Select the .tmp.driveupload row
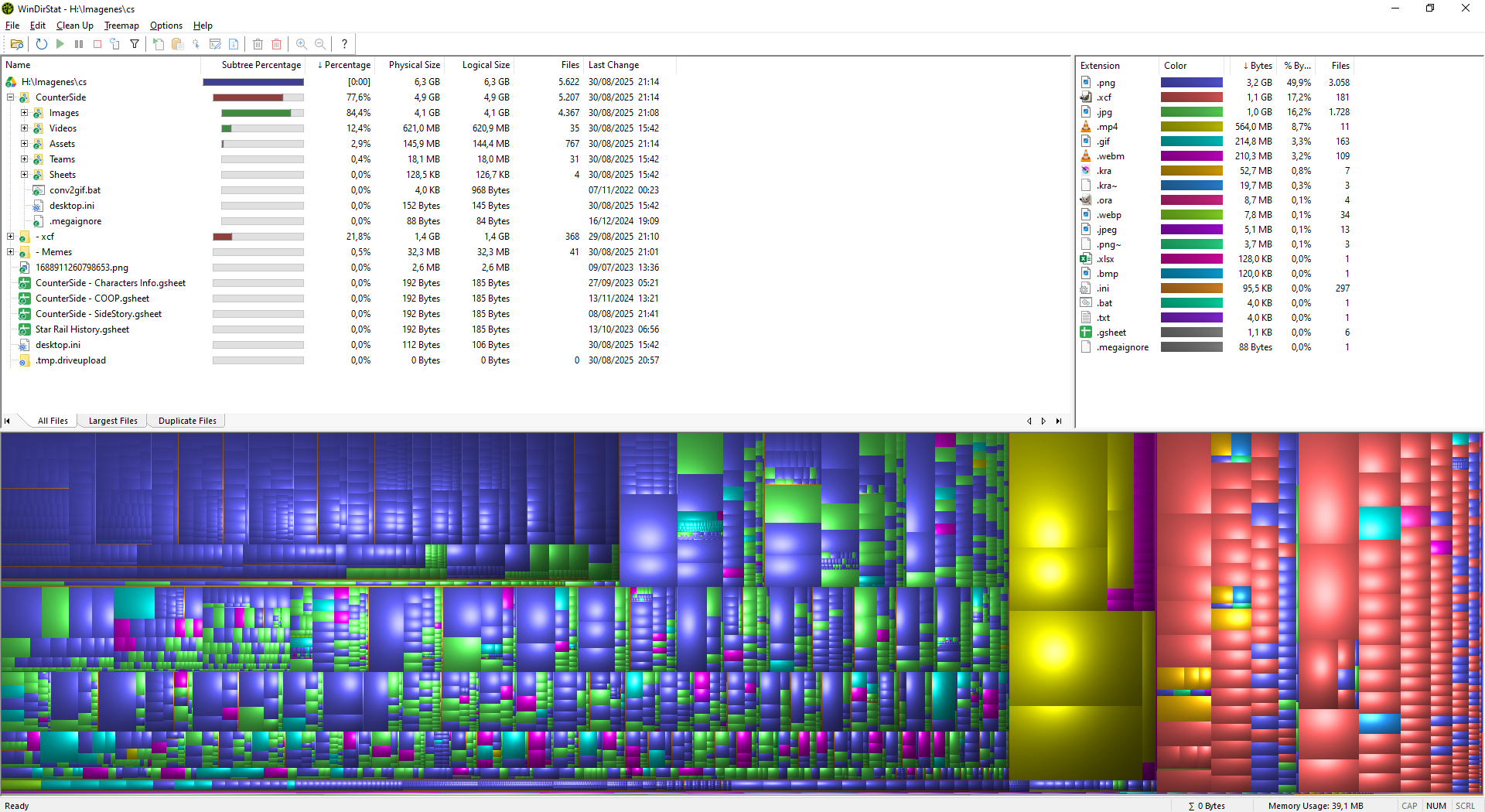The image size is (1485, 812). [x=338, y=360]
